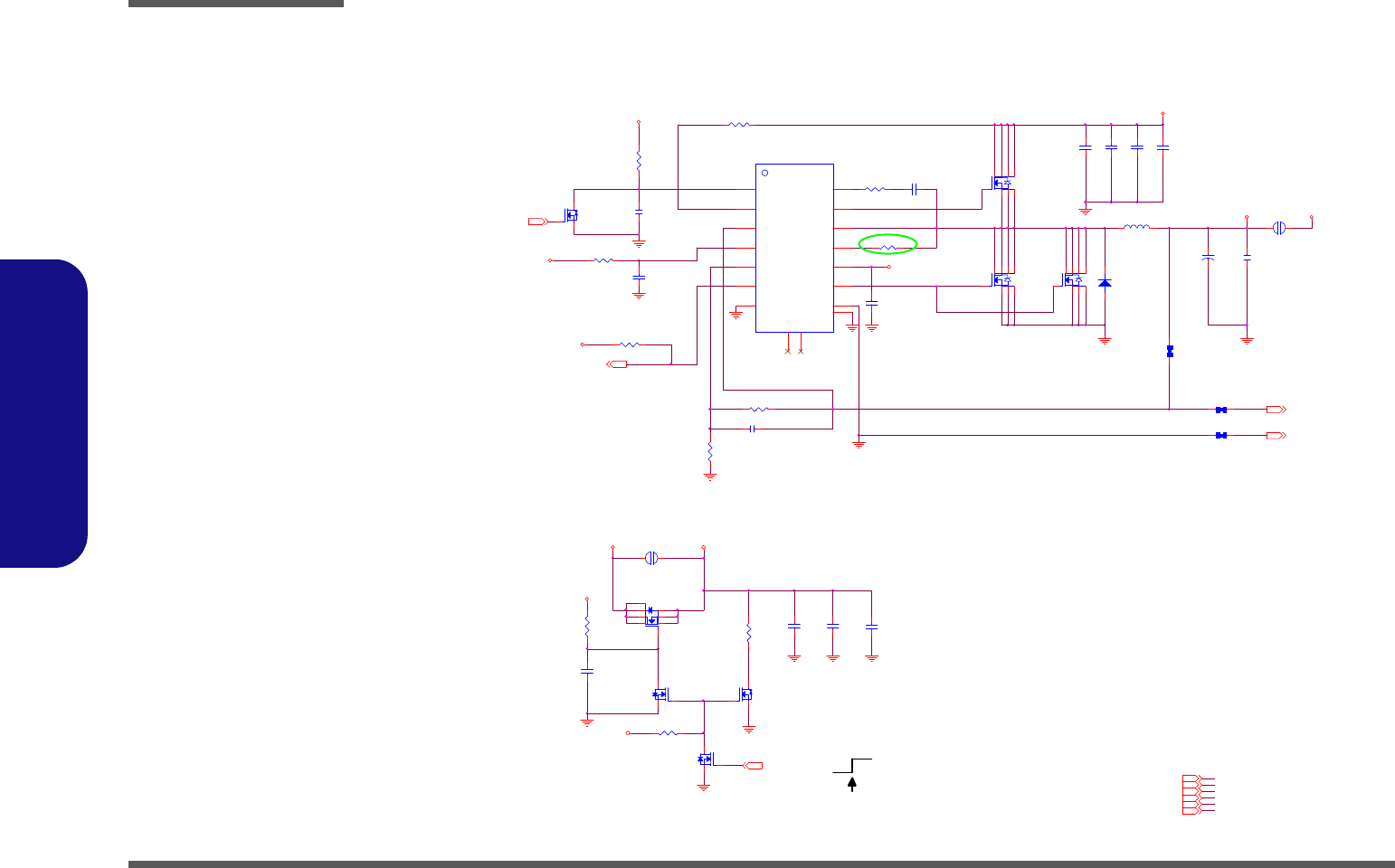Select the bottom MOSFET driven by the red port
Image resolution: width=1395 pixels, height=868 pixels.
click(x=706, y=759)
